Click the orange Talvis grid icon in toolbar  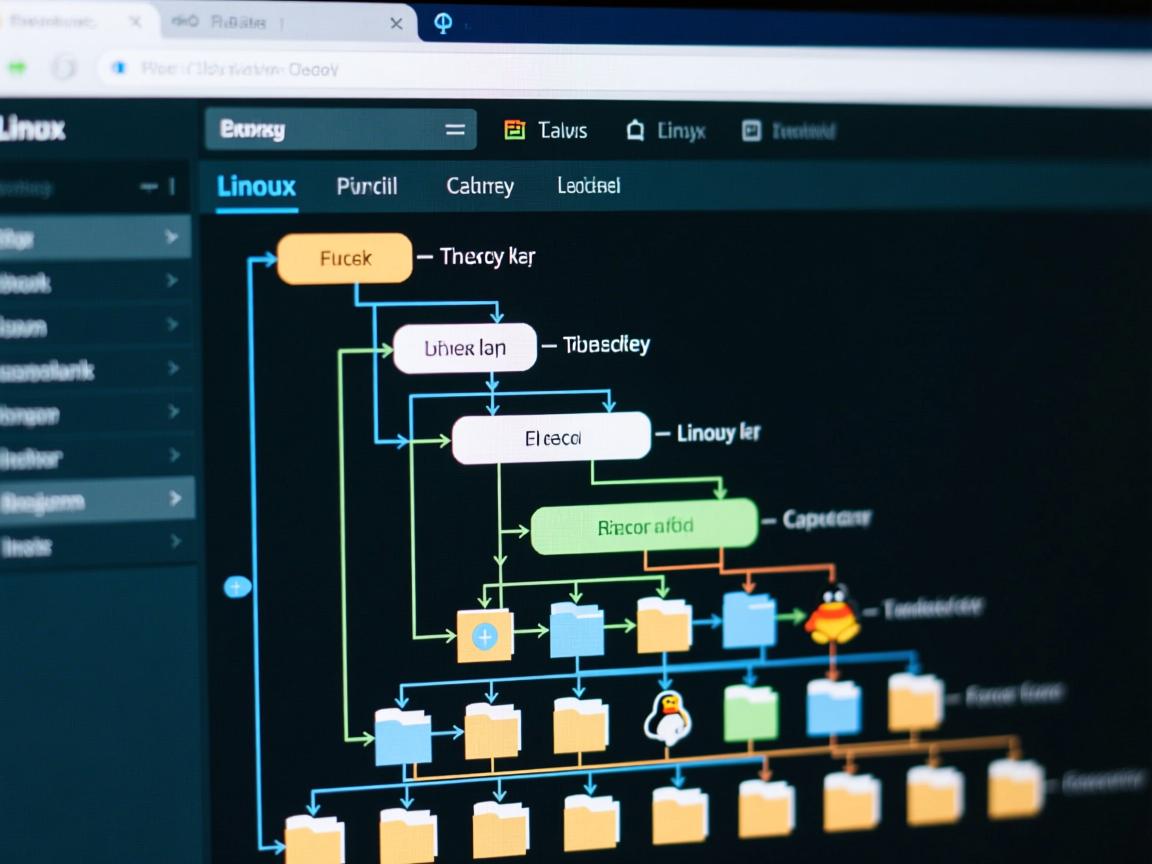point(514,130)
